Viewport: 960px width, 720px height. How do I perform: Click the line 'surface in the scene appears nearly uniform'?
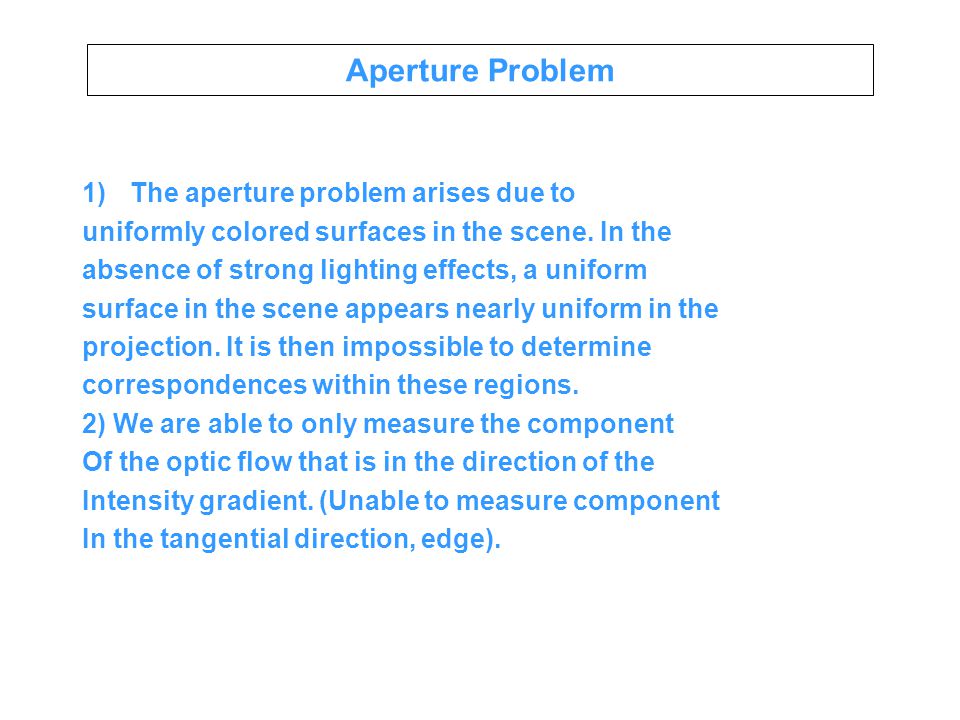pos(400,309)
